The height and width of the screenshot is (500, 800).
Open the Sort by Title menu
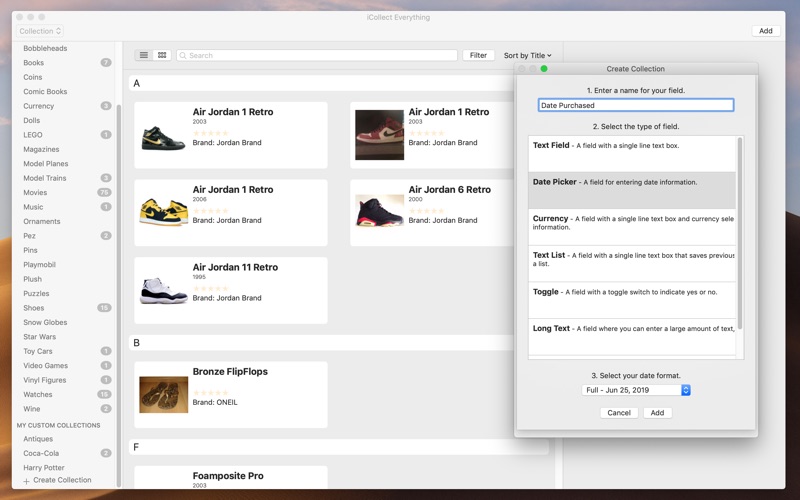click(528, 55)
